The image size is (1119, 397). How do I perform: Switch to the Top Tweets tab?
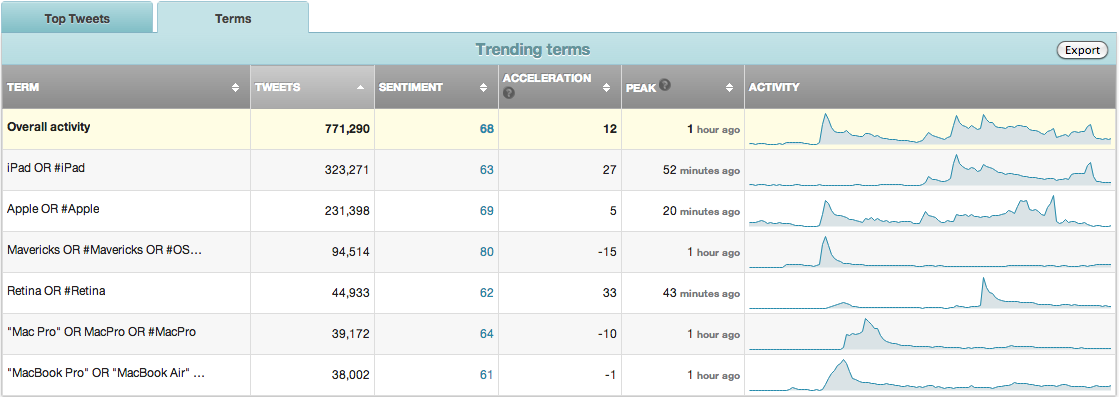(x=77, y=18)
